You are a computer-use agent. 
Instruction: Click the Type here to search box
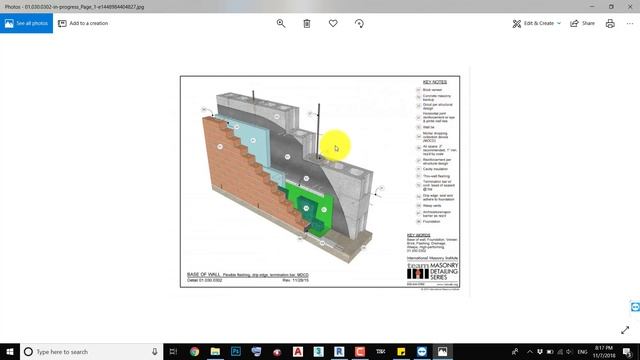tap(91, 351)
